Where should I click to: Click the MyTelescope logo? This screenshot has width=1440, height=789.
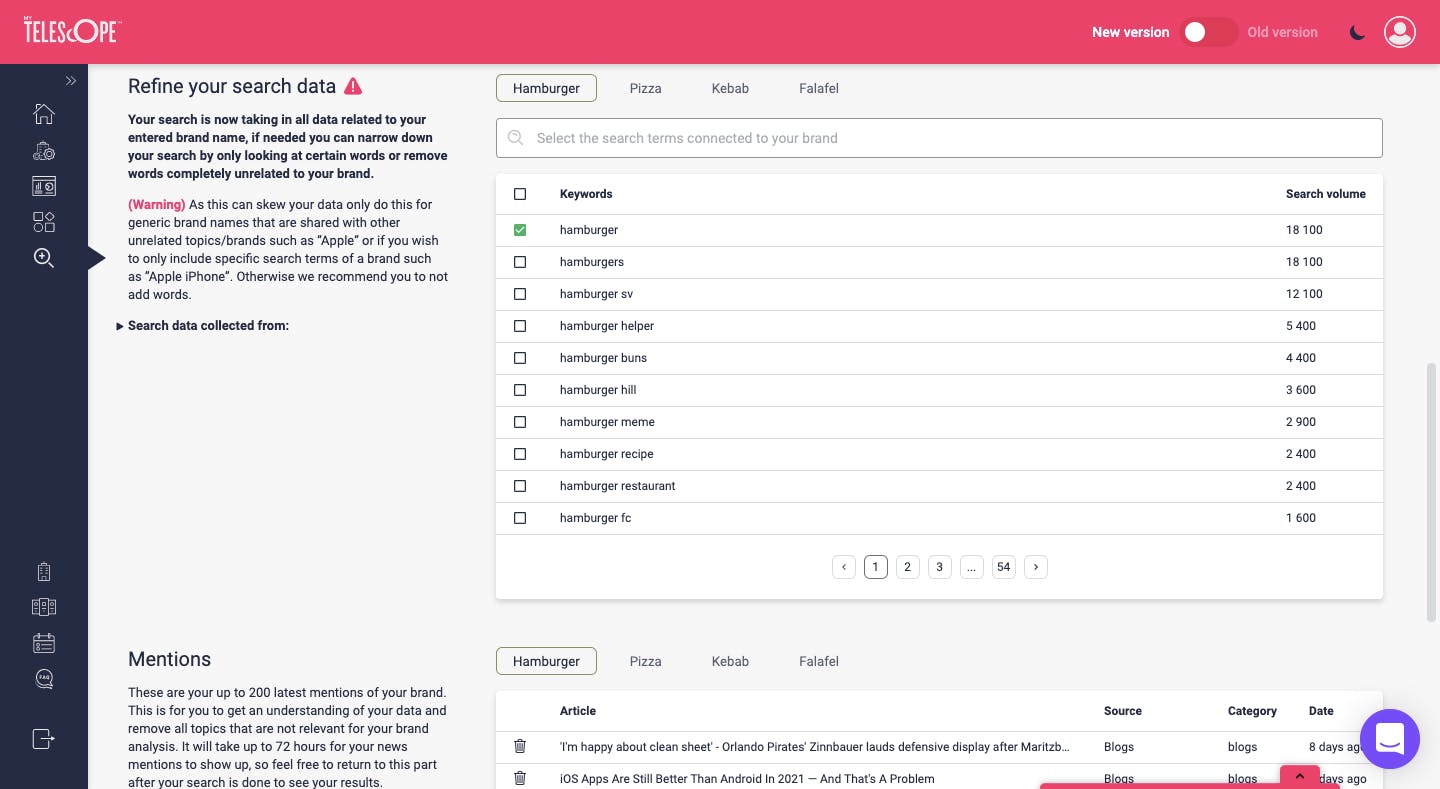click(x=71, y=31)
